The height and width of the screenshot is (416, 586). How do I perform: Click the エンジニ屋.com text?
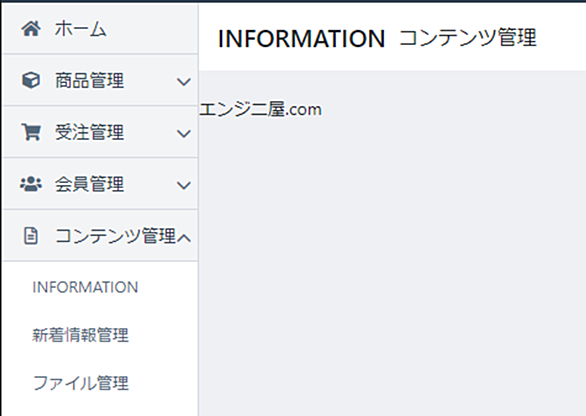point(260,110)
